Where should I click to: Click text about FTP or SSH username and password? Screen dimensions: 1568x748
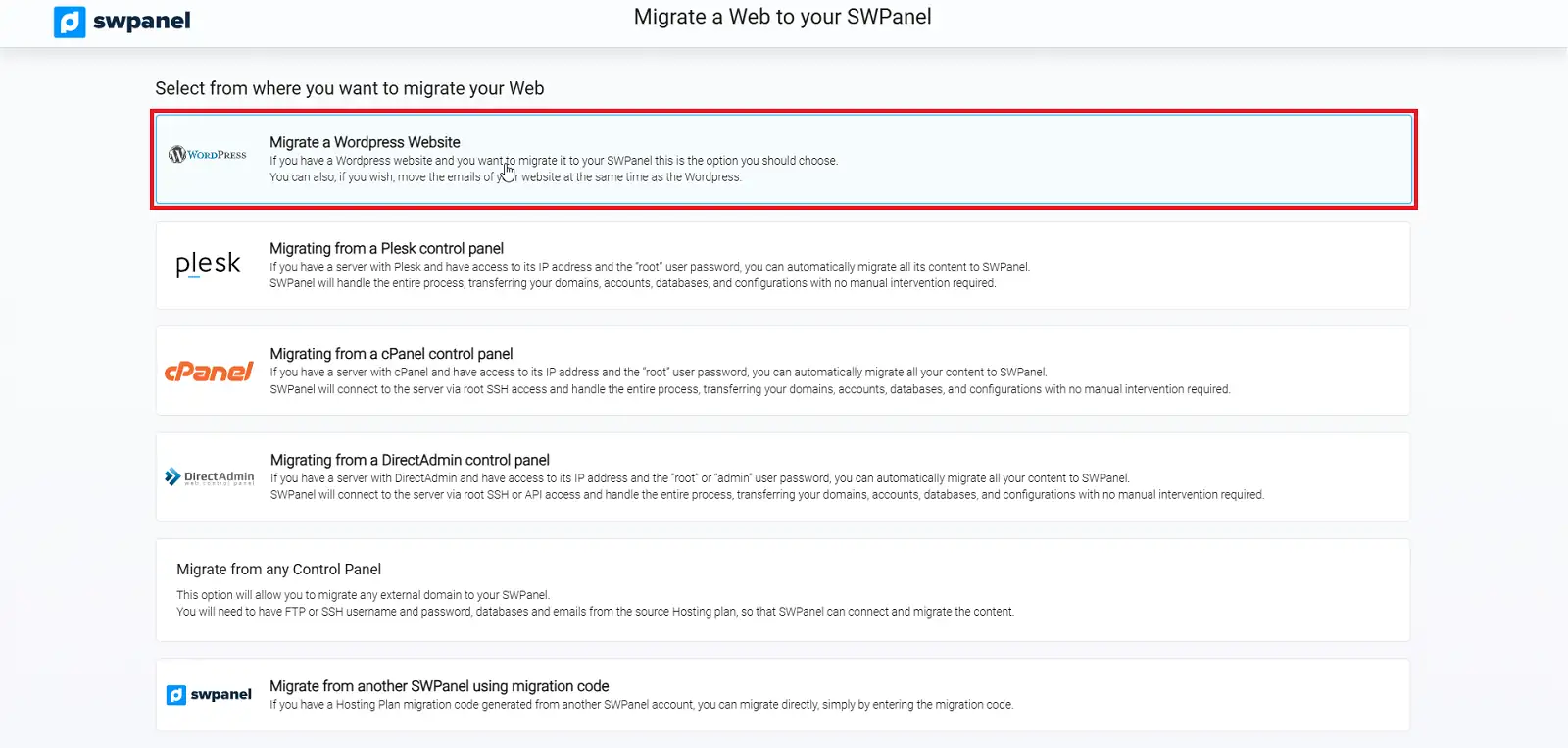pyautogui.click(x=595, y=612)
